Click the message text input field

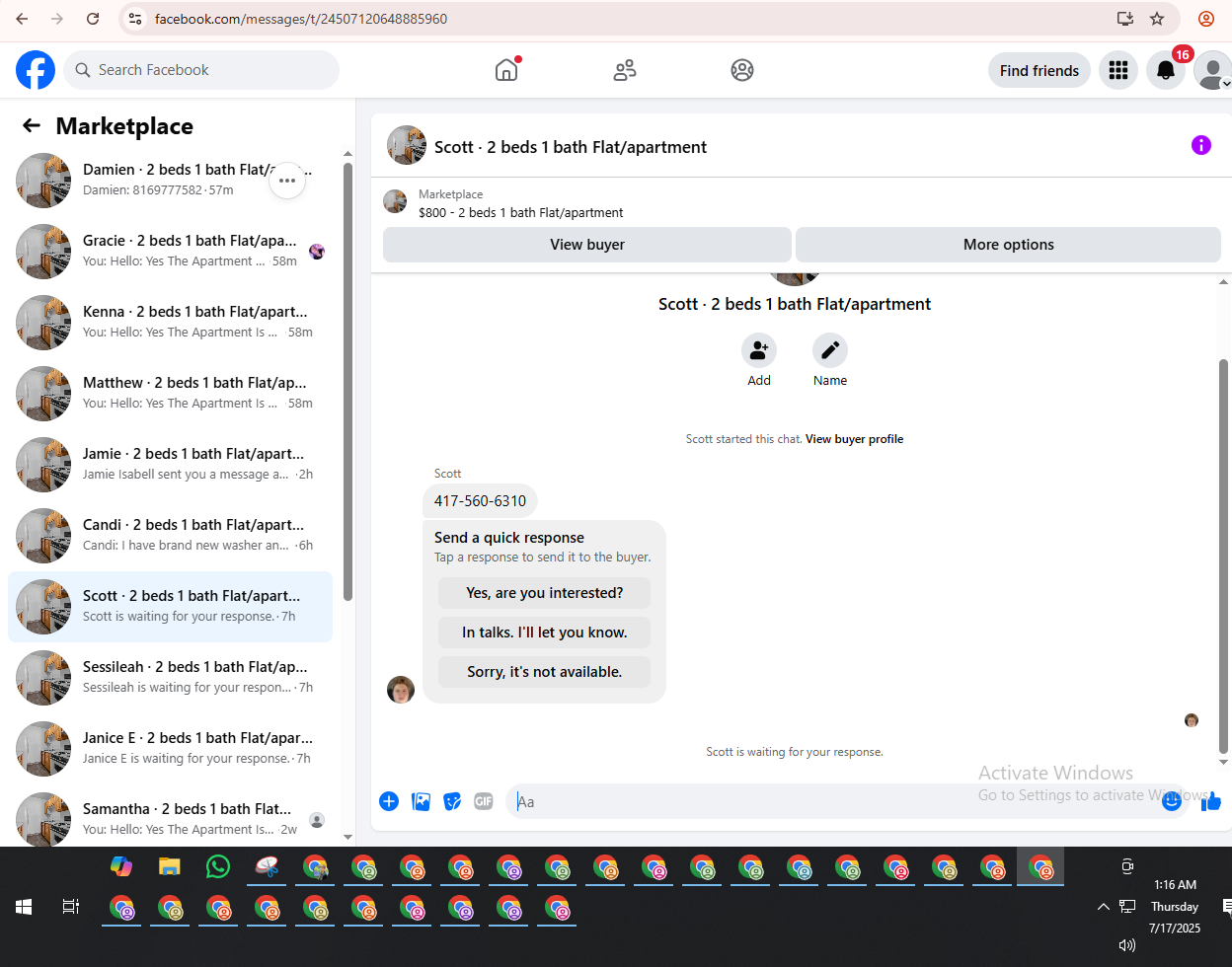click(x=834, y=801)
